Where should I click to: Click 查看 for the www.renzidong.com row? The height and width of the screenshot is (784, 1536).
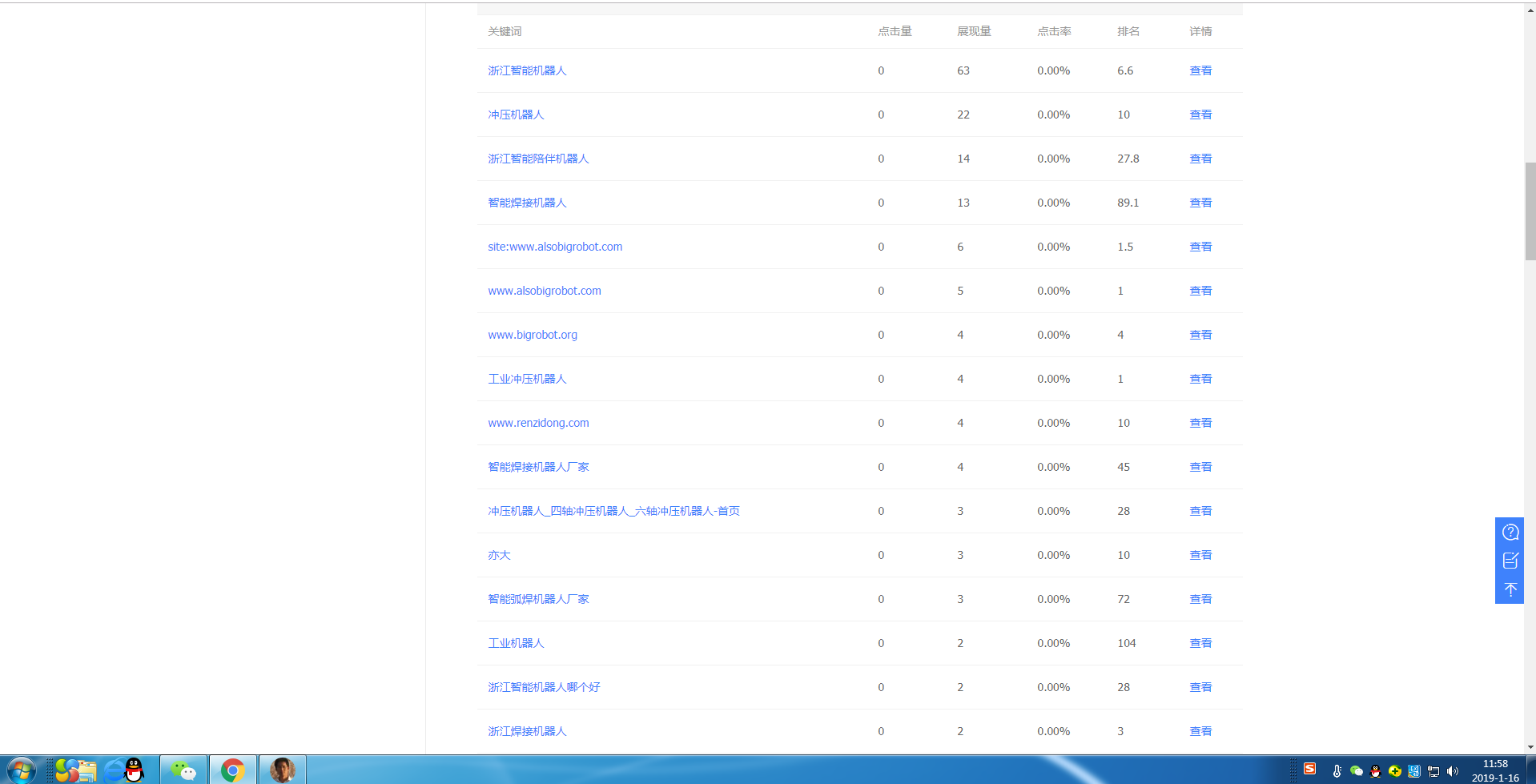tap(1200, 423)
